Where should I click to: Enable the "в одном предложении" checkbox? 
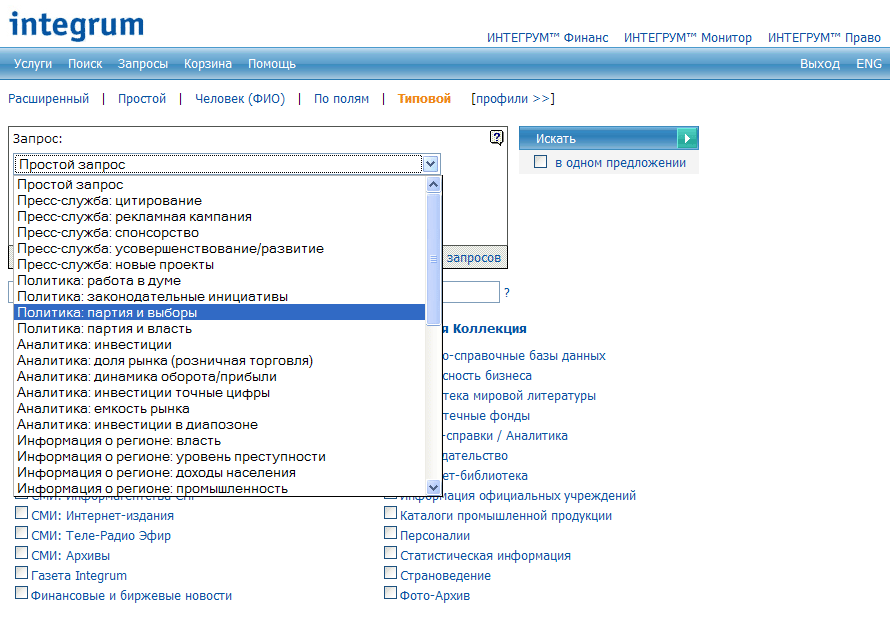pos(541,162)
